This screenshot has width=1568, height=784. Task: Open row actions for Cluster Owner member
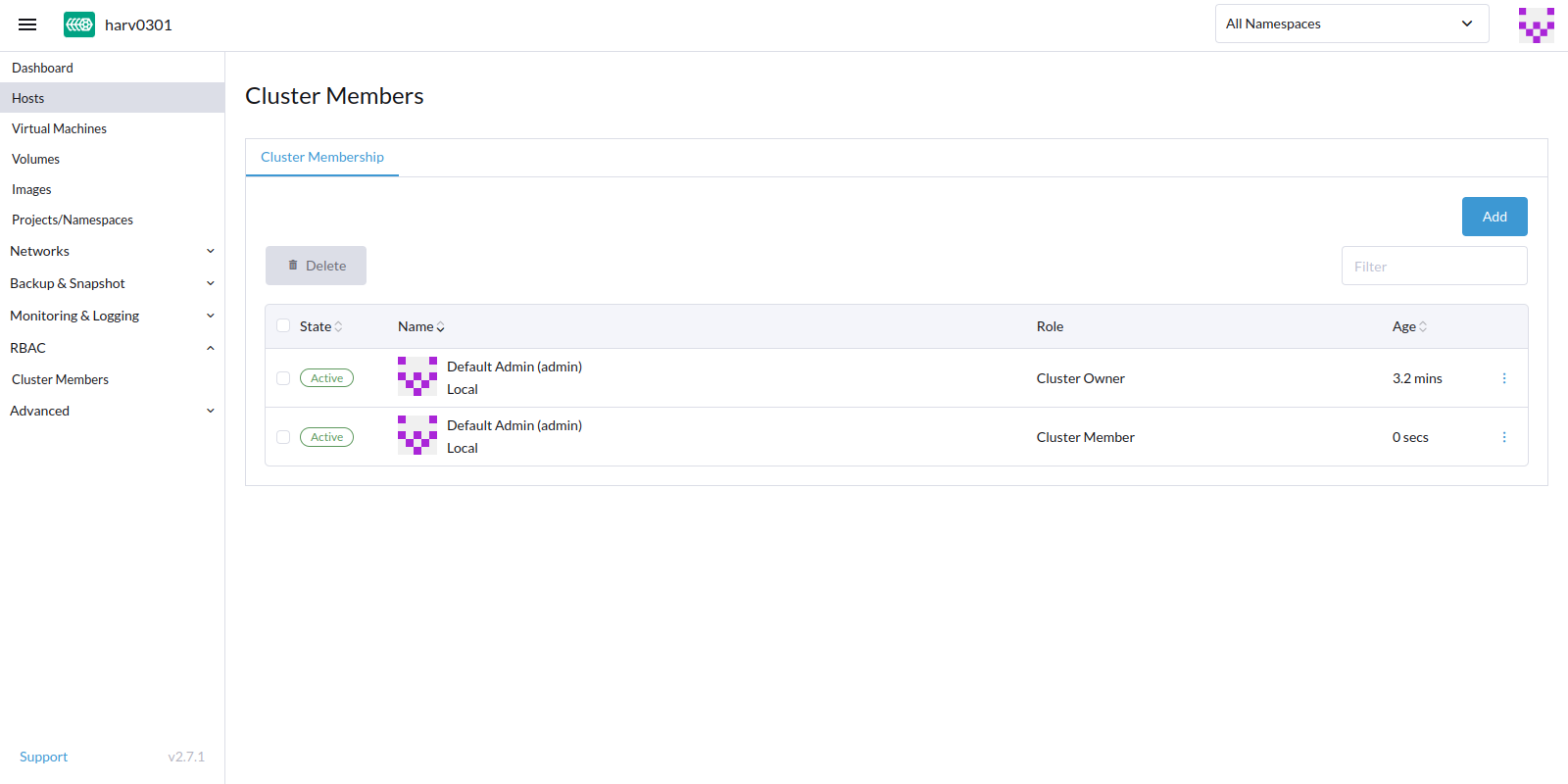(x=1504, y=378)
